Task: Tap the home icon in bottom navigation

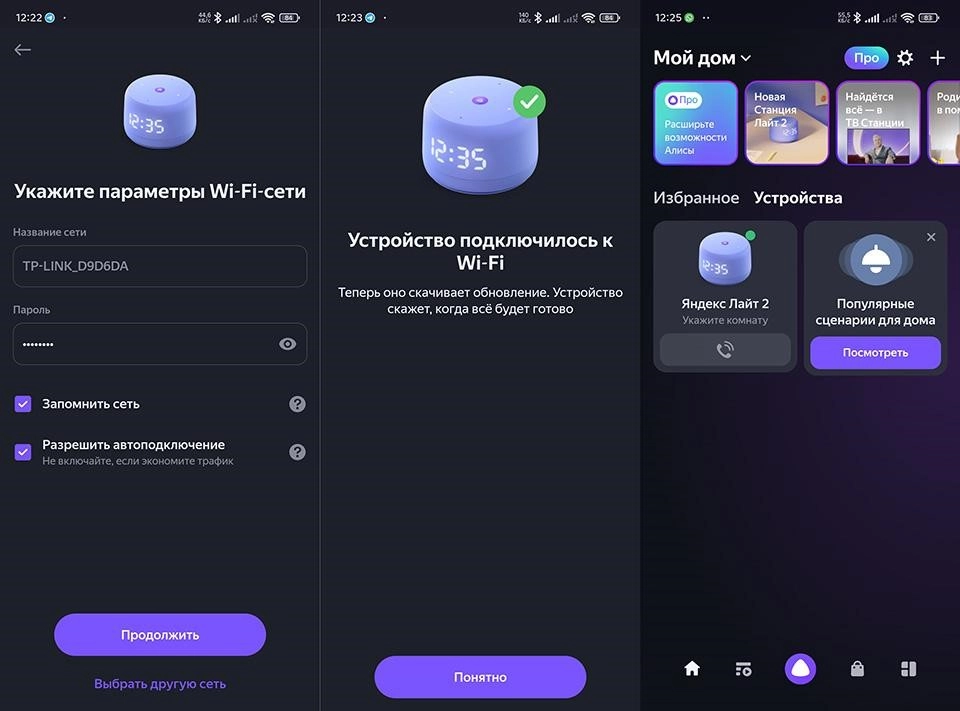Action: click(692, 669)
